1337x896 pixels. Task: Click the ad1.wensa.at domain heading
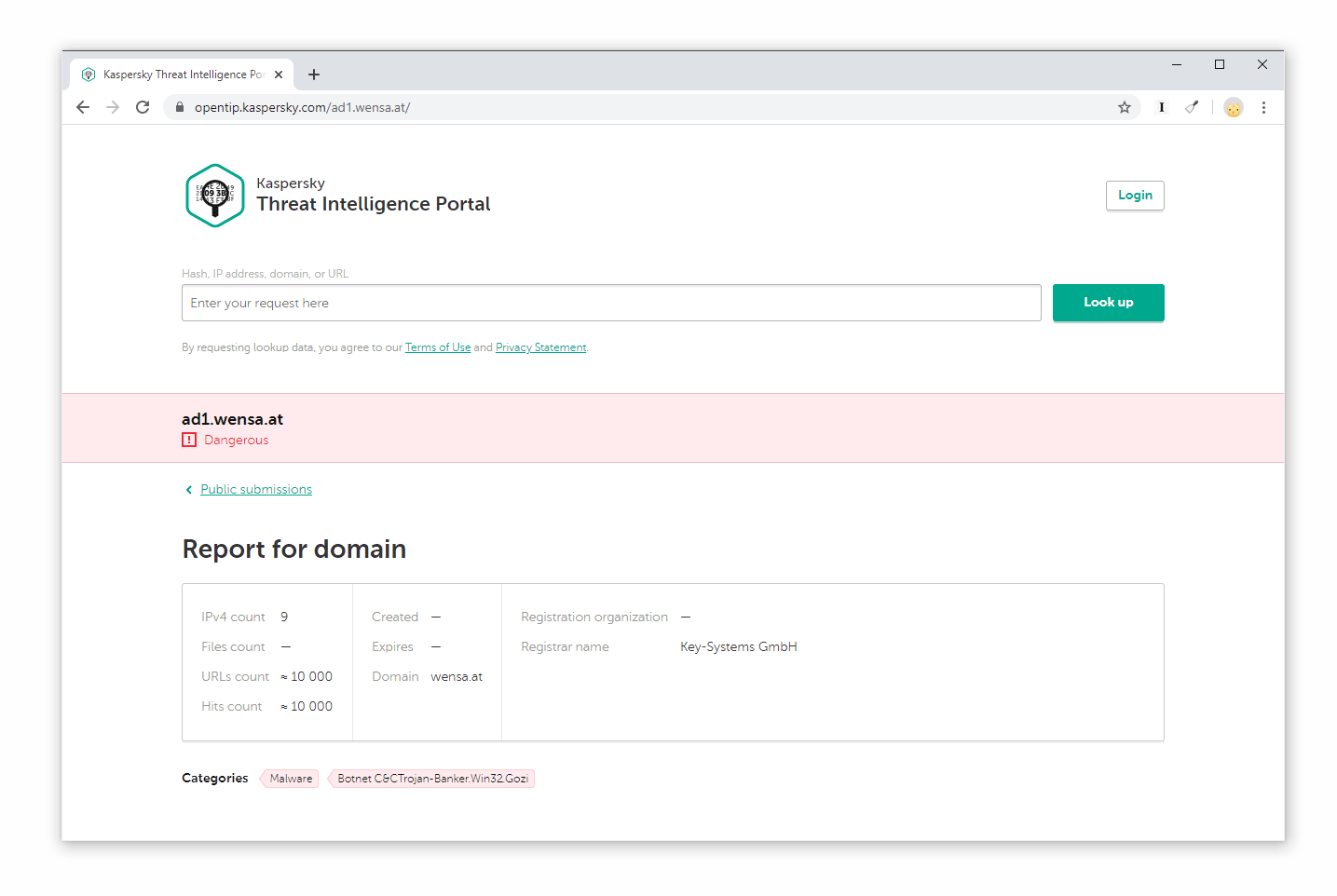pos(232,419)
